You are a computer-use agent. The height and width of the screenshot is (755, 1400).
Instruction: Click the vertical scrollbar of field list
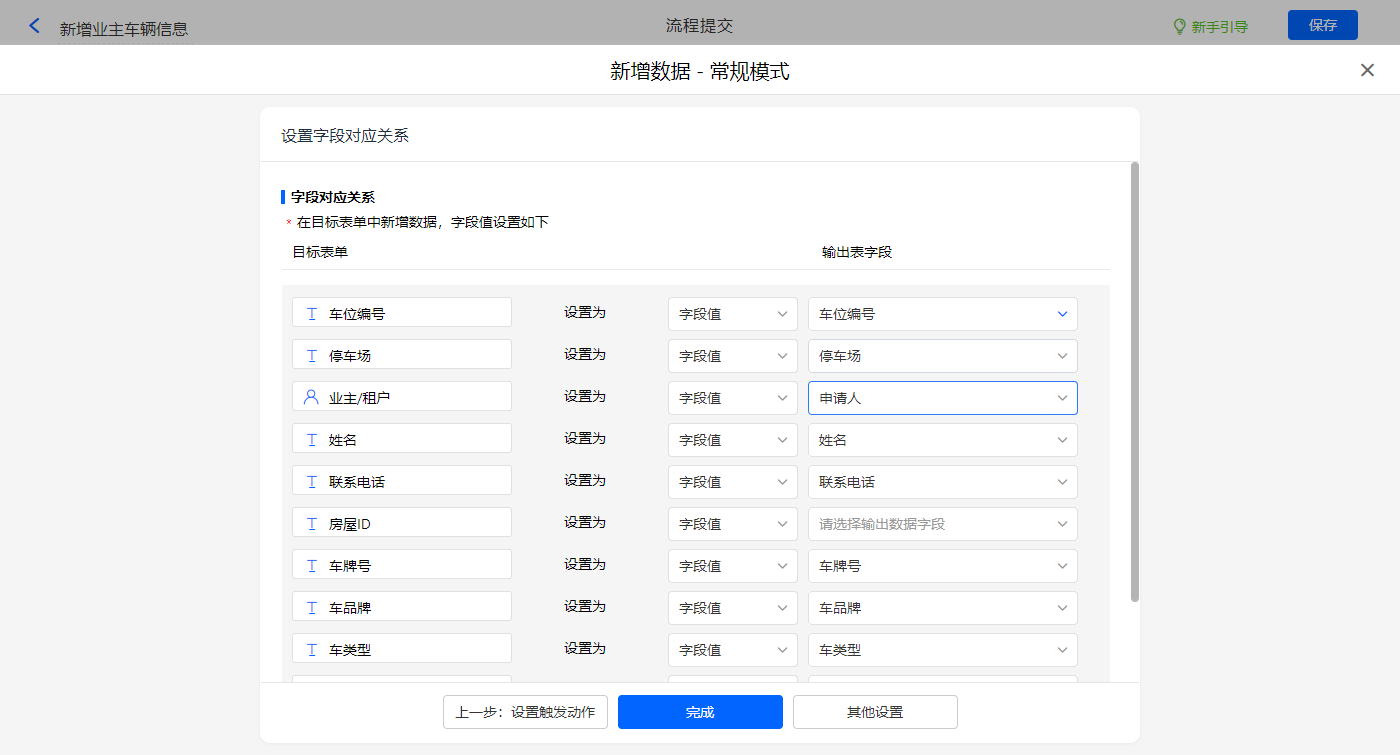[x=1134, y=380]
